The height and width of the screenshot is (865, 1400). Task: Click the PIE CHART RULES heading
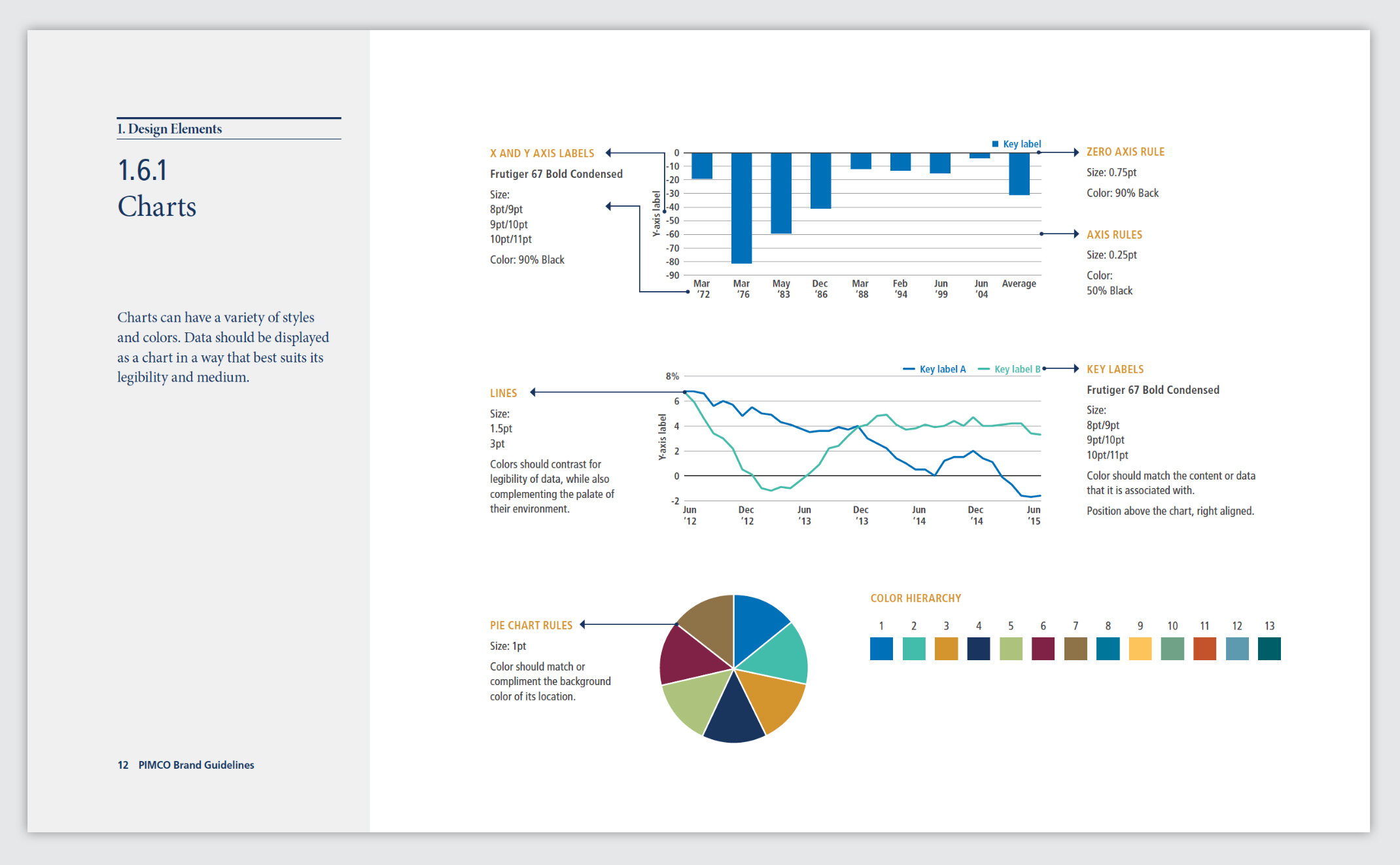(x=531, y=625)
